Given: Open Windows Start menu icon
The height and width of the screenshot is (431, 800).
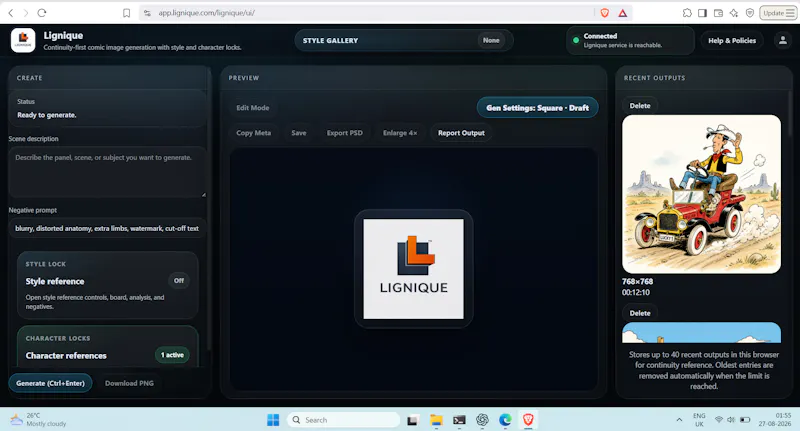Looking at the screenshot, I should (273, 420).
